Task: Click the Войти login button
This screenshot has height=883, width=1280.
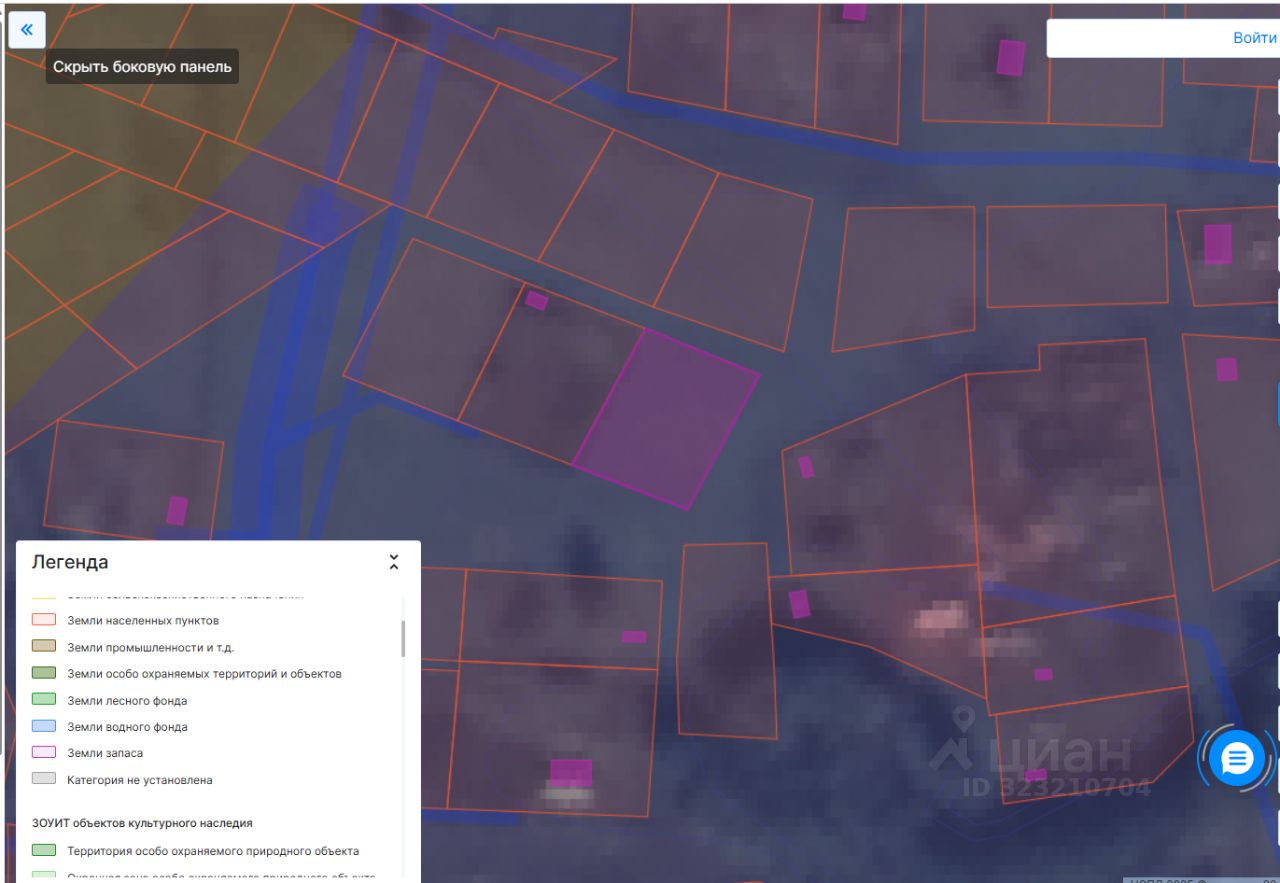Action: point(1254,38)
